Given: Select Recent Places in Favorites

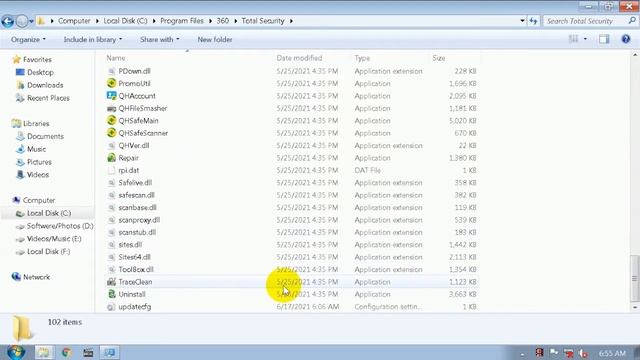Looking at the screenshot, I should click(x=48, y=98).
